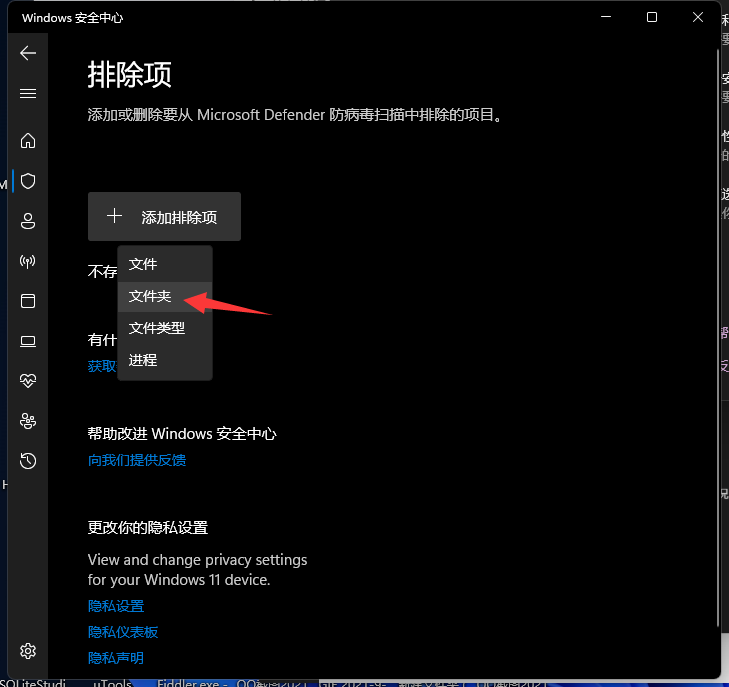Open the 隐私设置 link
The height and width of the screenshot is (687, 729).
click(x=116, y=606)
